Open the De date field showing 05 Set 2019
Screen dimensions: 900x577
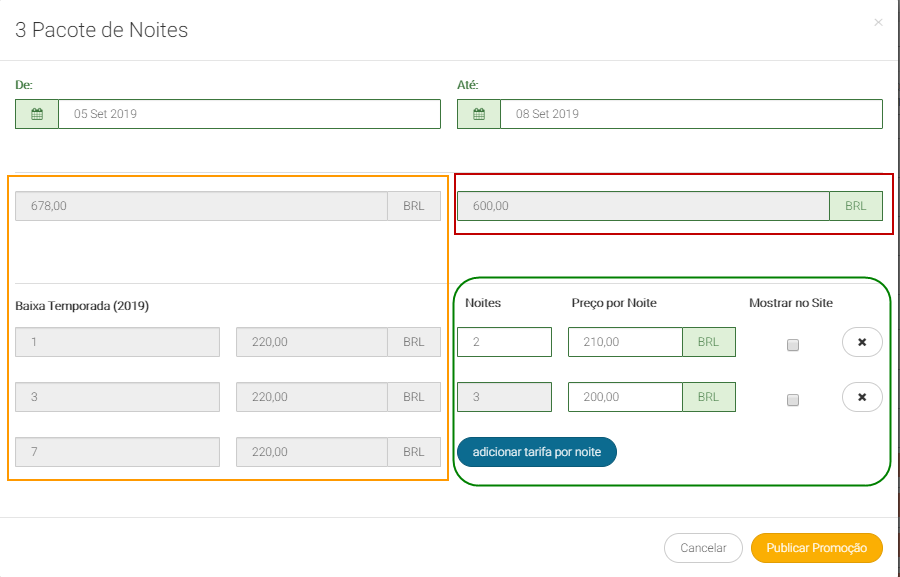click(x=249, y=114)
